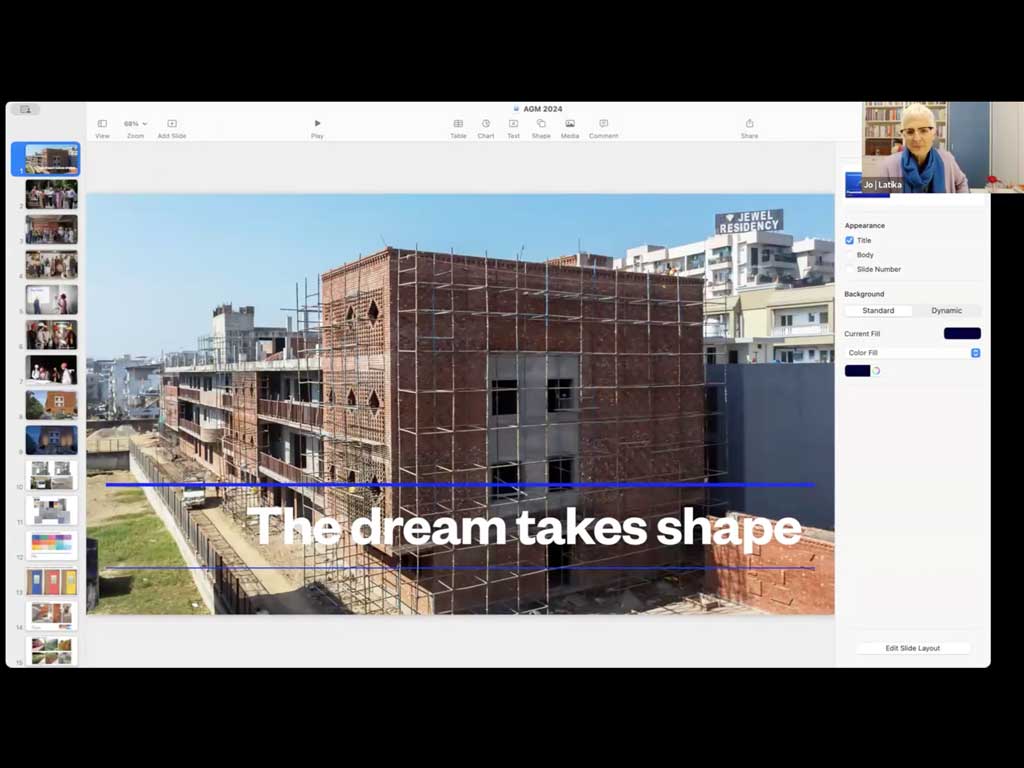Click the Chart icon in toolbar

point(486,124)
